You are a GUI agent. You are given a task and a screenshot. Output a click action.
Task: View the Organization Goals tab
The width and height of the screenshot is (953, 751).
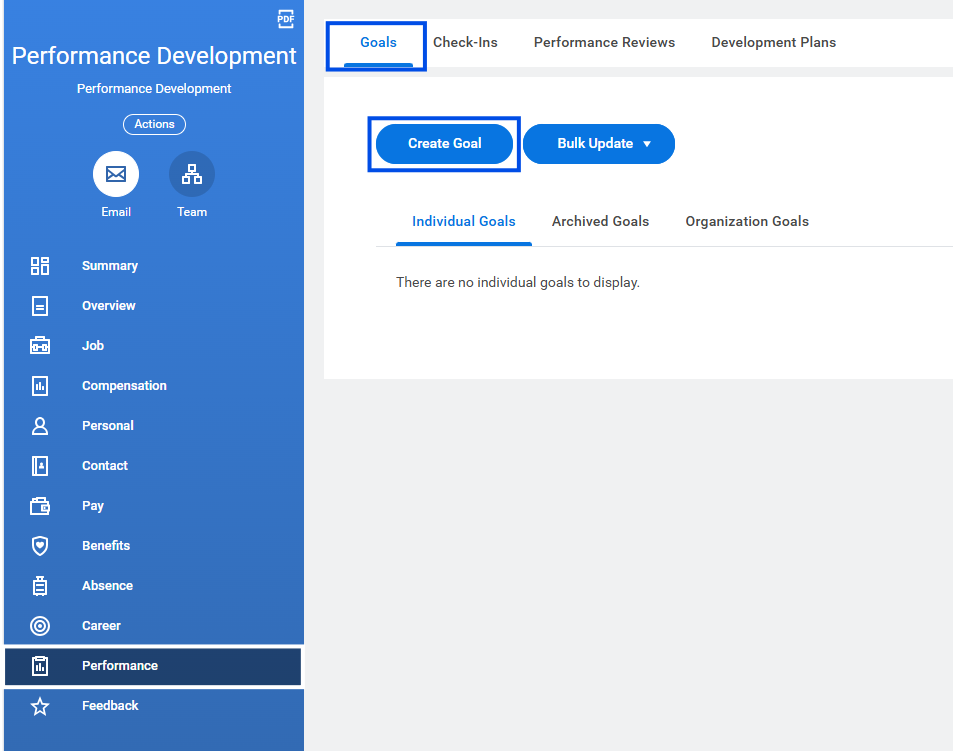(747, 221)
